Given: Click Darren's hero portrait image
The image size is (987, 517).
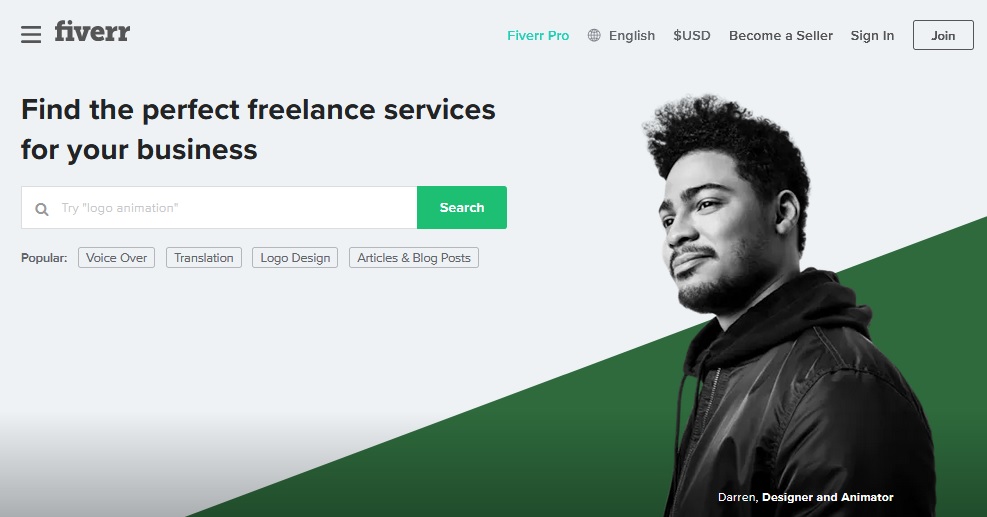Looking at the screenshot, I should click(787, 309).
